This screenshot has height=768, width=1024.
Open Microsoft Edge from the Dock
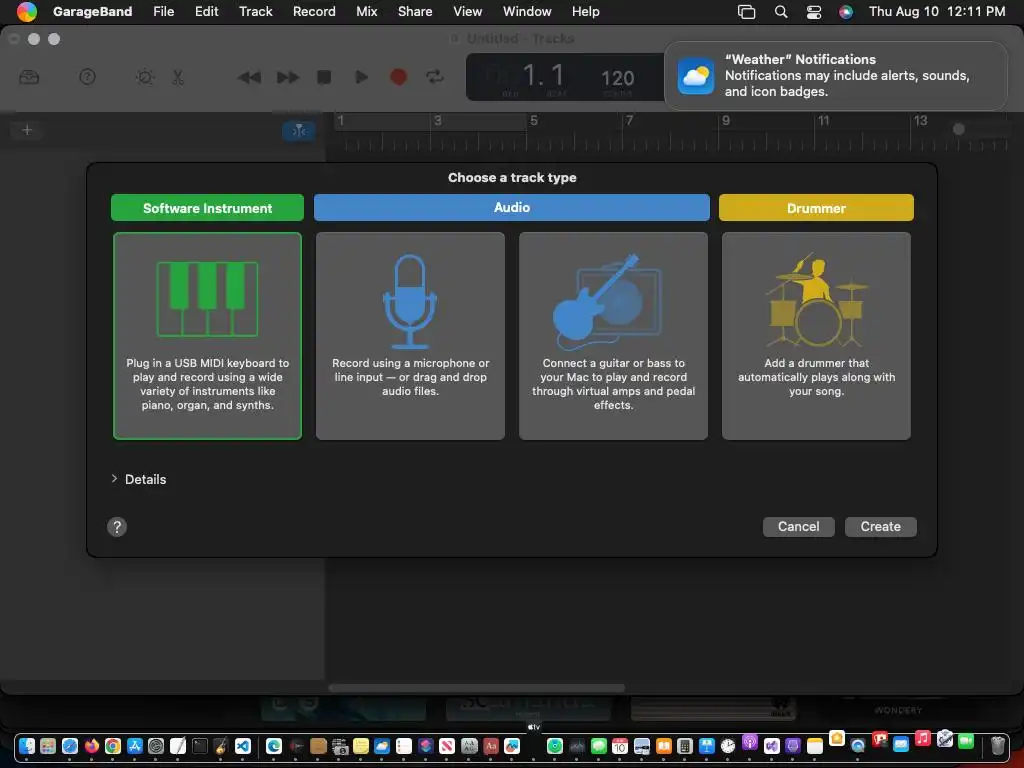(274, 746)
